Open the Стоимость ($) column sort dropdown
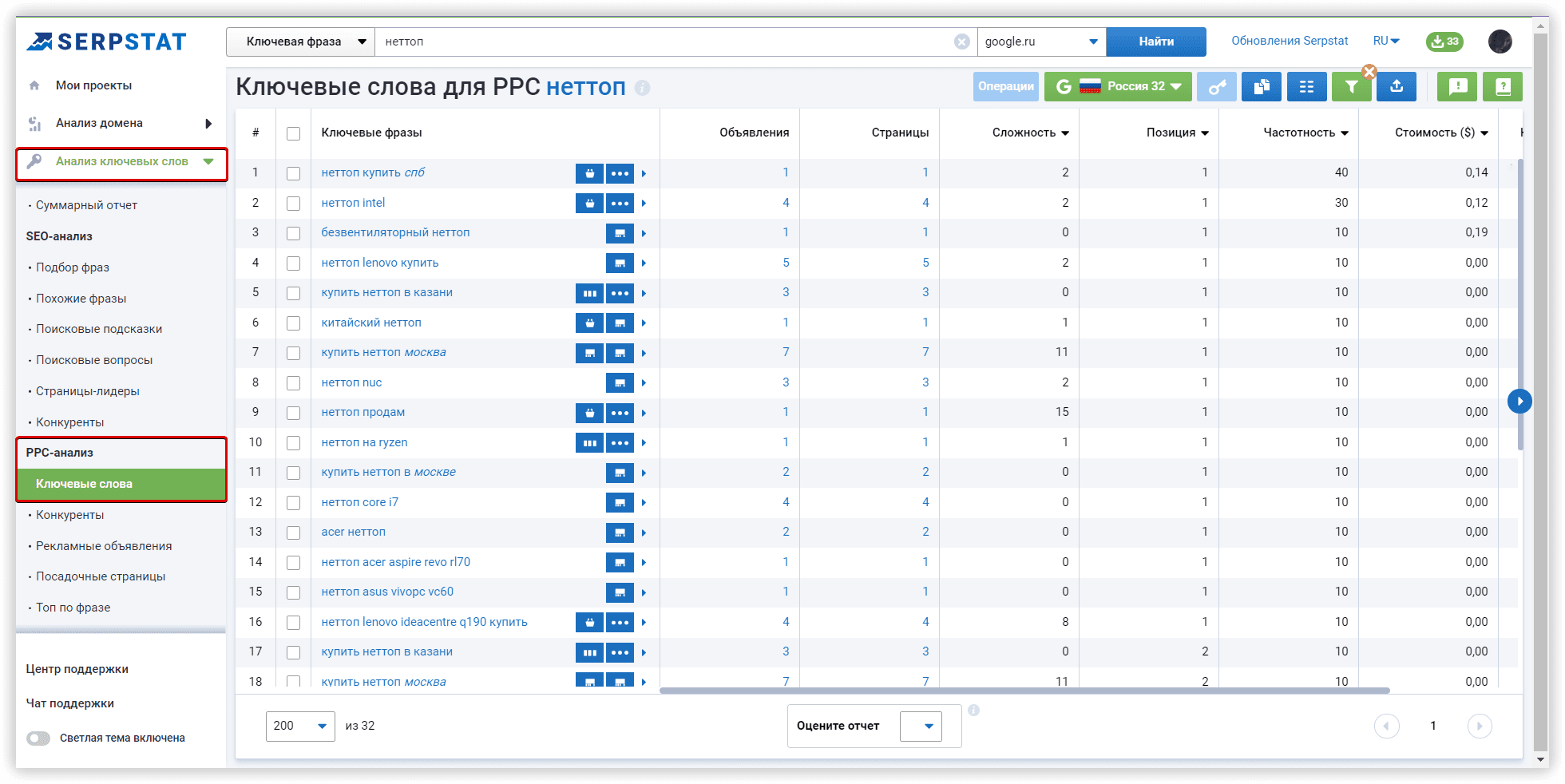1565x784 pixels. click(x=1484, y=133)
